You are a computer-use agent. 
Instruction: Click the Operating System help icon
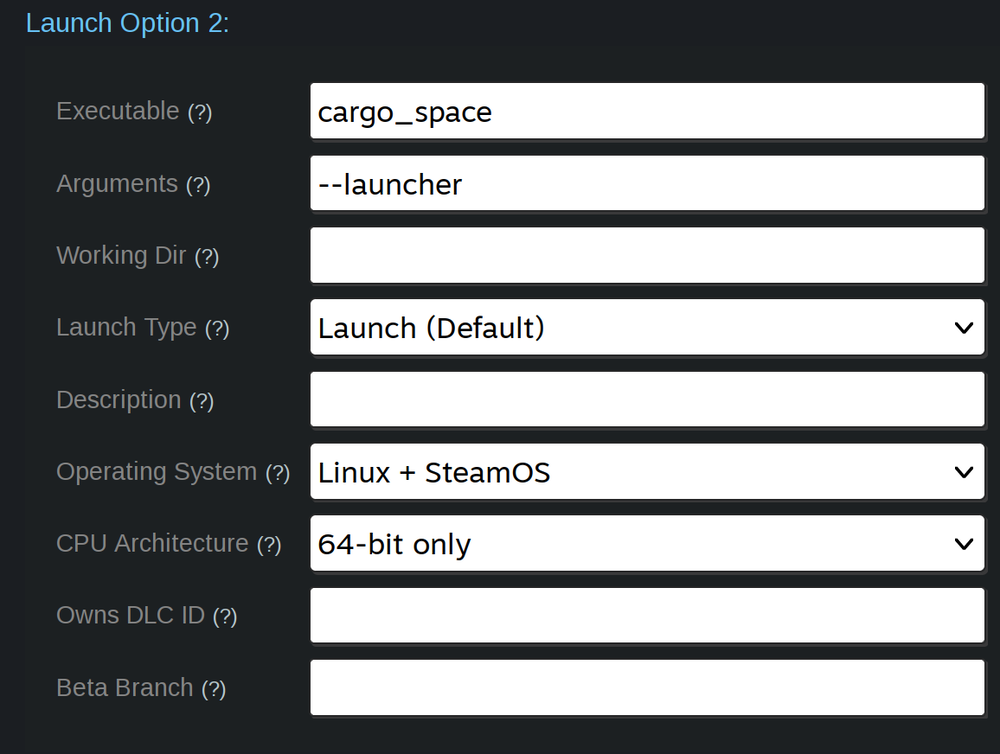tap(276, 473)
